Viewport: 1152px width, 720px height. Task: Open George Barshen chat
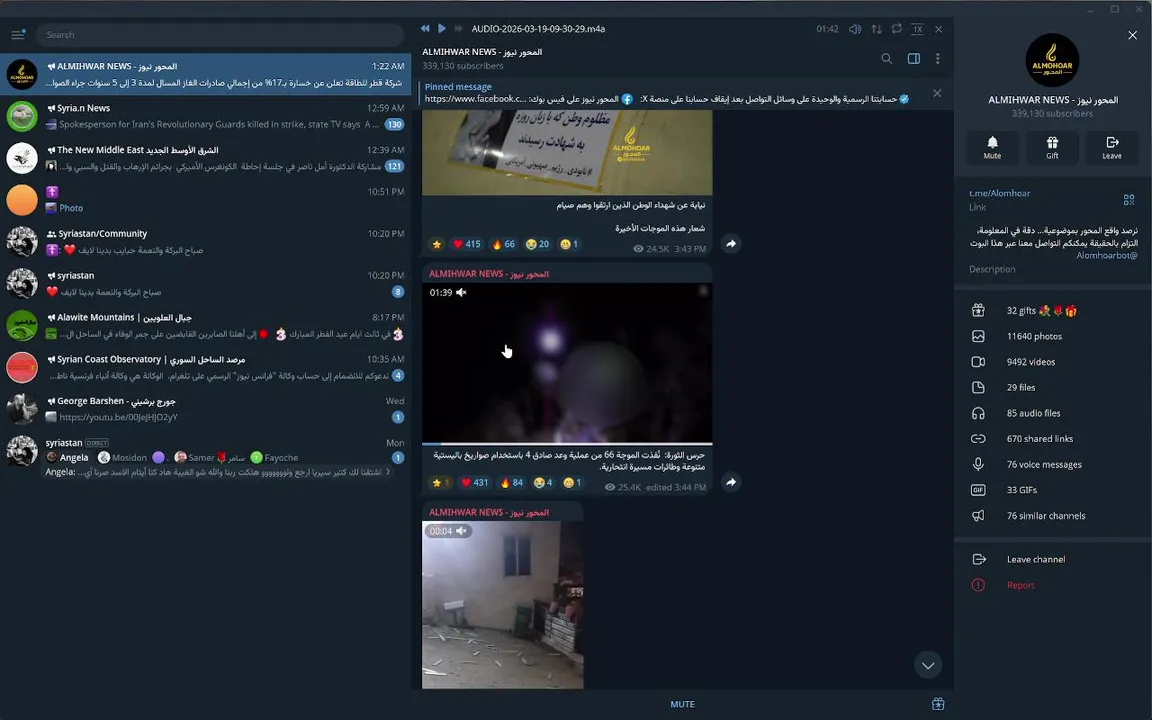(206, 409)
